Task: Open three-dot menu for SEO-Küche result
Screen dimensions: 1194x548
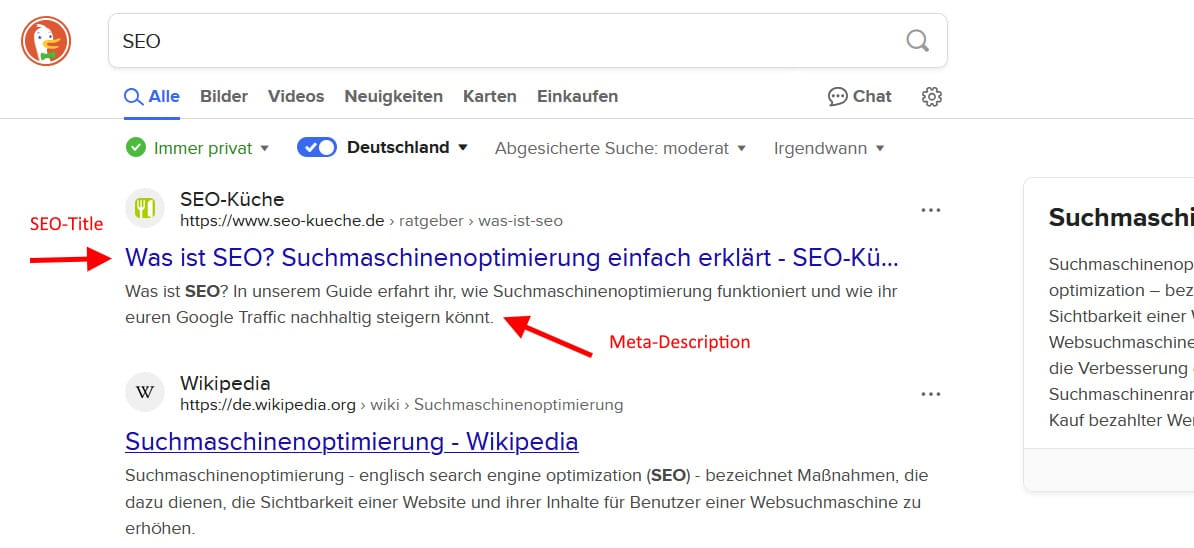Action: tap(931, 211)
